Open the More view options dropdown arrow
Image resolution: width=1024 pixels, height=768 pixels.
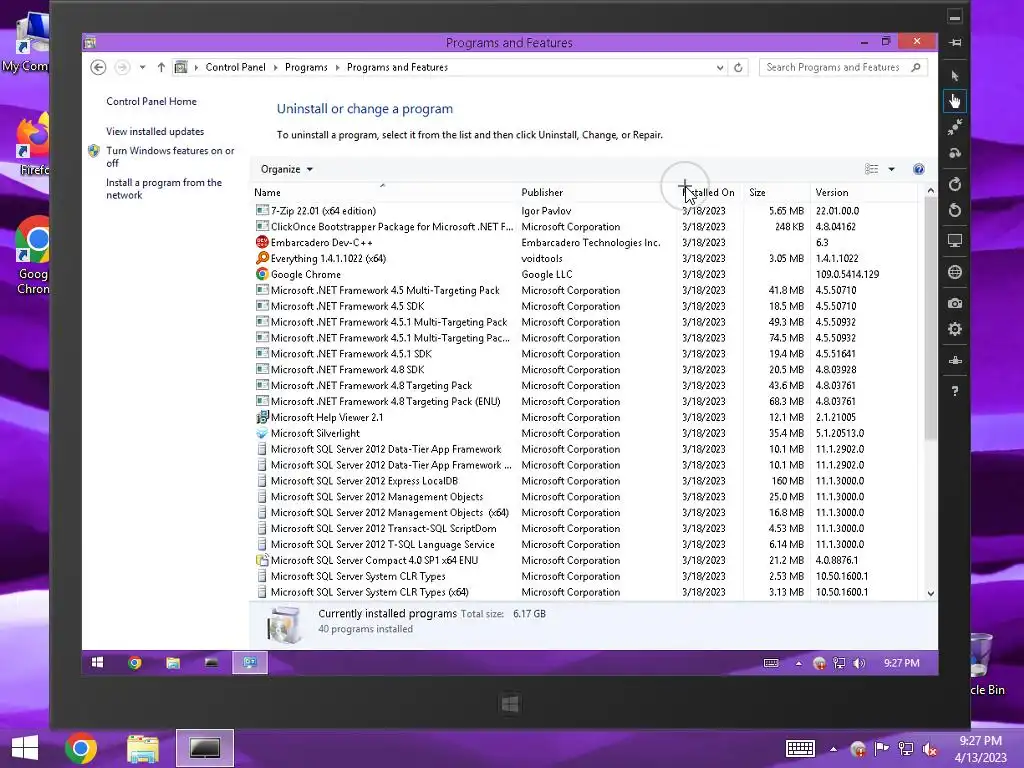coord(891,169)
